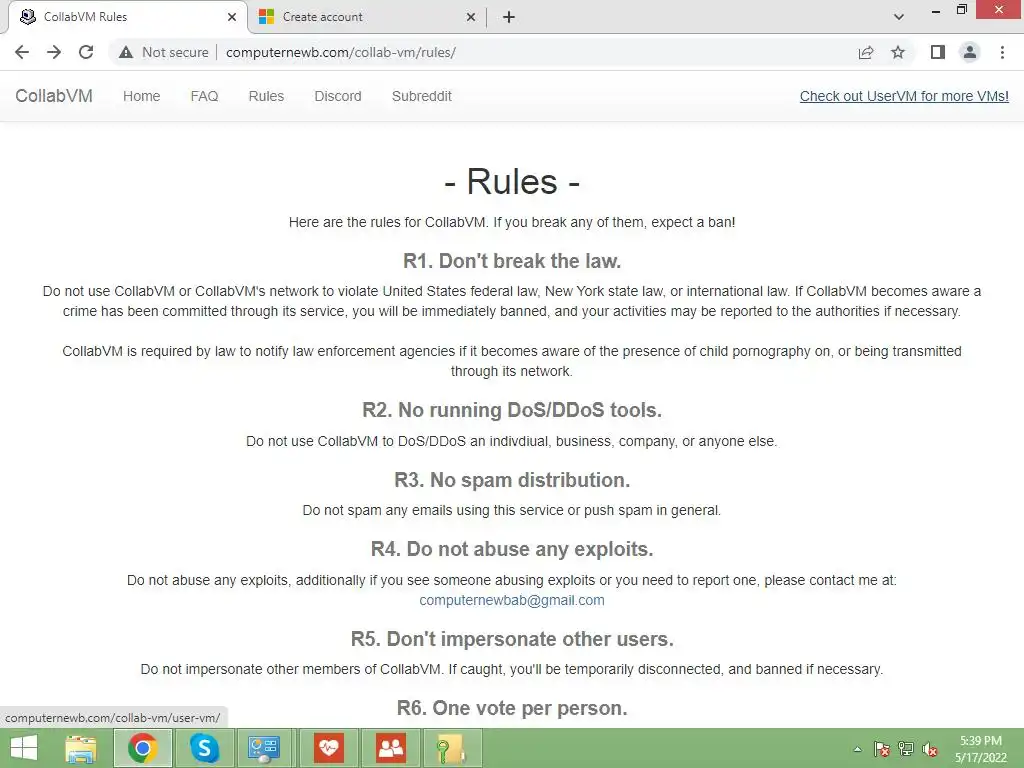Bookmark this page with the star

pyautogui.click(x=898, y=52)
